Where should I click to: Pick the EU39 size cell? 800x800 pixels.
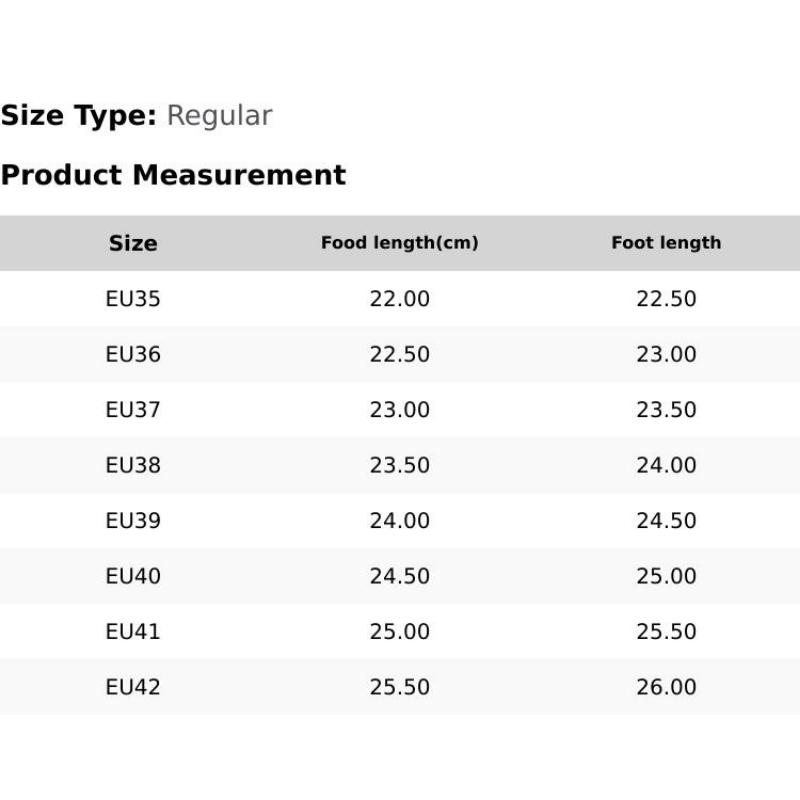(133, 521)
